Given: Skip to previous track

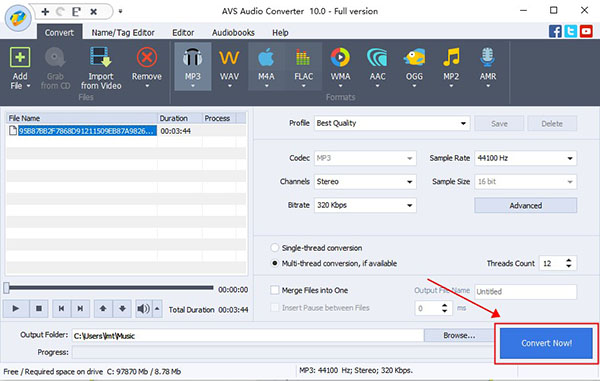Looking at the screenshot, I should point(61,308).
